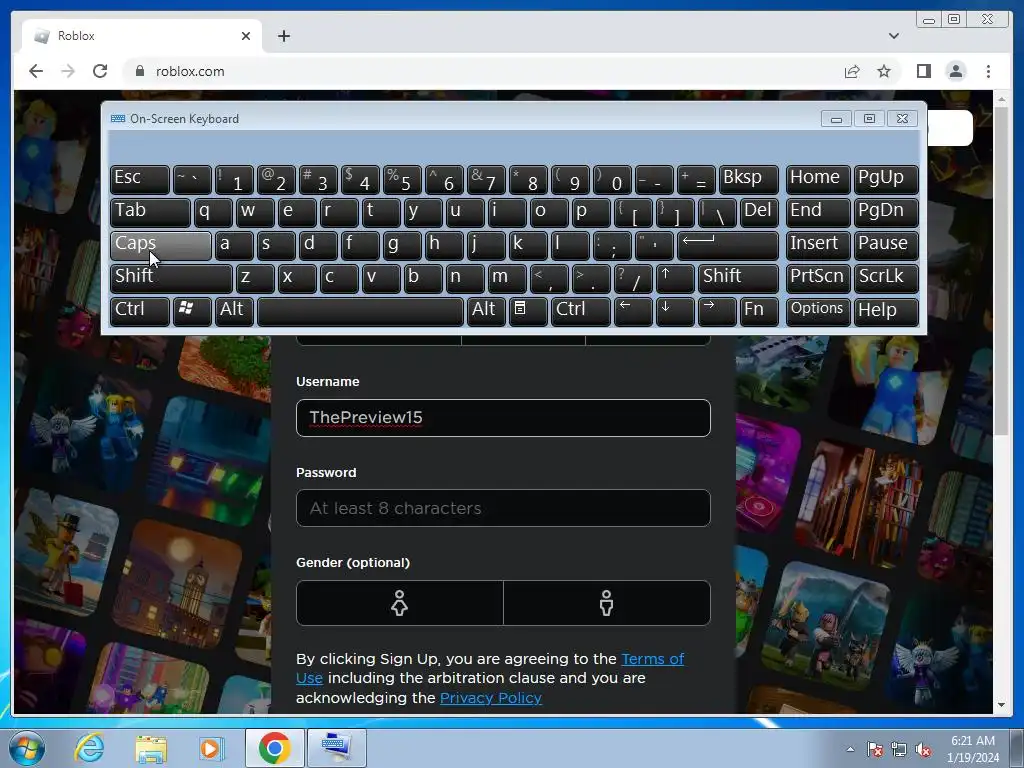Click the roblox.com address bar
This screenshot has height=768, width=1024.
click(483, 71)
